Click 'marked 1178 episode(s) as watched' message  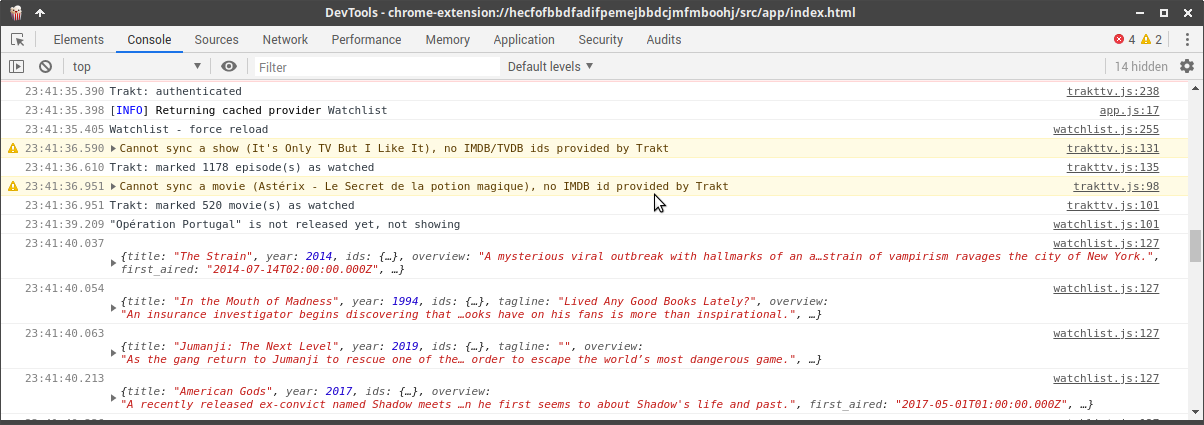242,167
